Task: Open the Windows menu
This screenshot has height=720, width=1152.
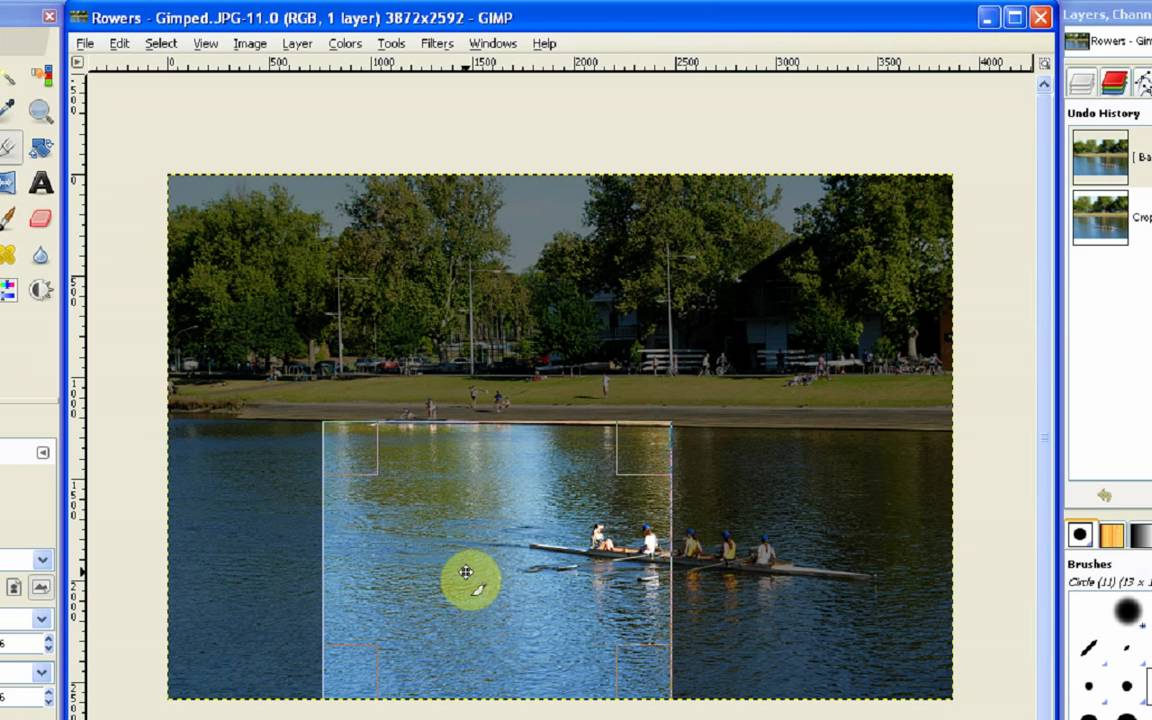Action: point(492,43)
